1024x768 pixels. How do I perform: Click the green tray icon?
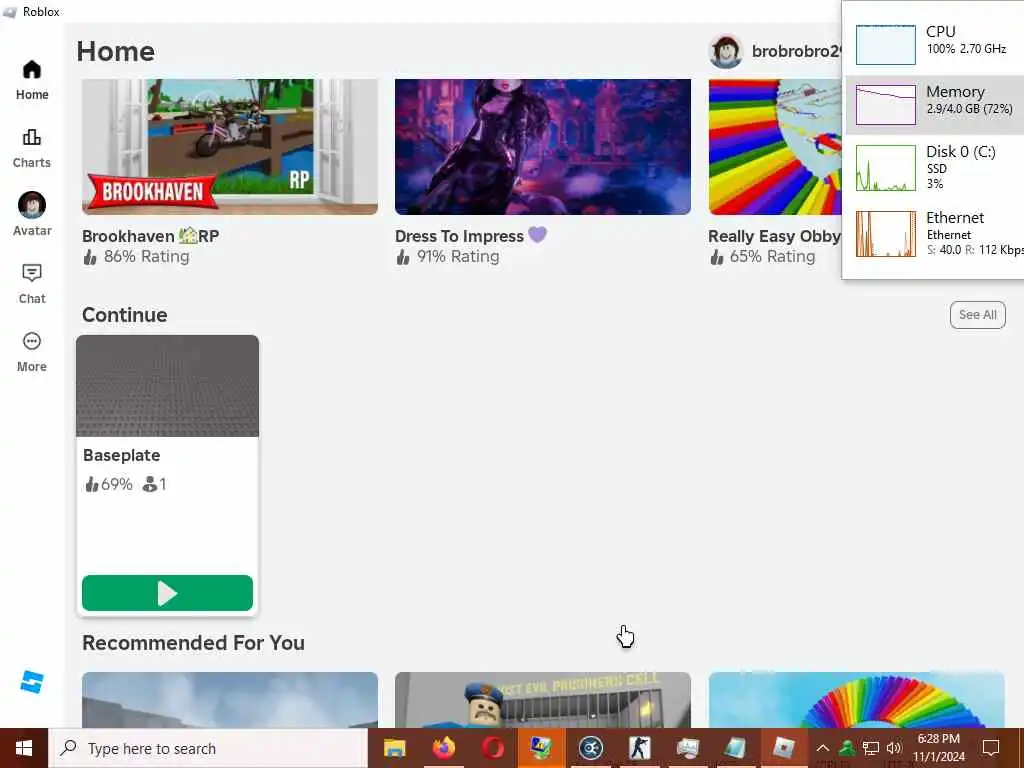847,748
